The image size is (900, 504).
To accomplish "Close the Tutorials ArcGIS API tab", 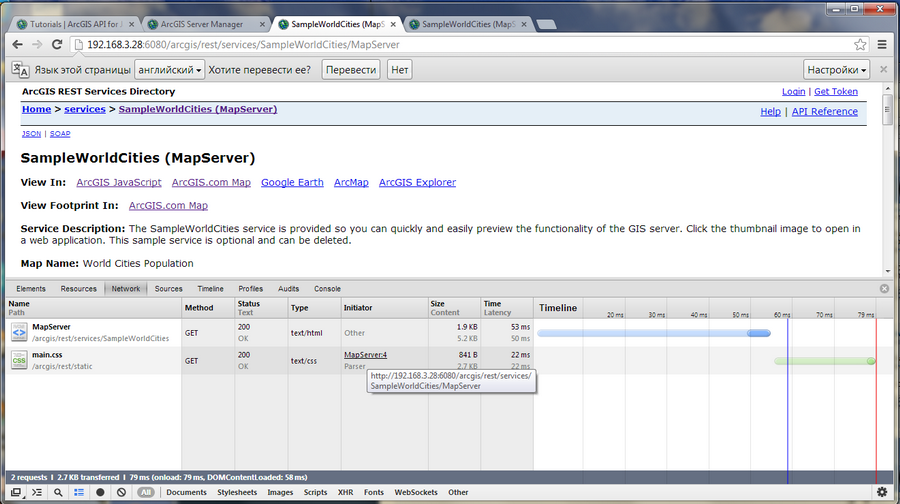I will pyautogui.click(x=131, y=24).
